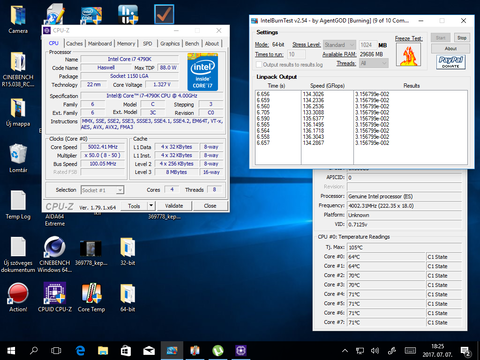Launch CPUID CPU-Z desktop shortcut
This screenshot has width=480, height=360.
click(55, 297)
